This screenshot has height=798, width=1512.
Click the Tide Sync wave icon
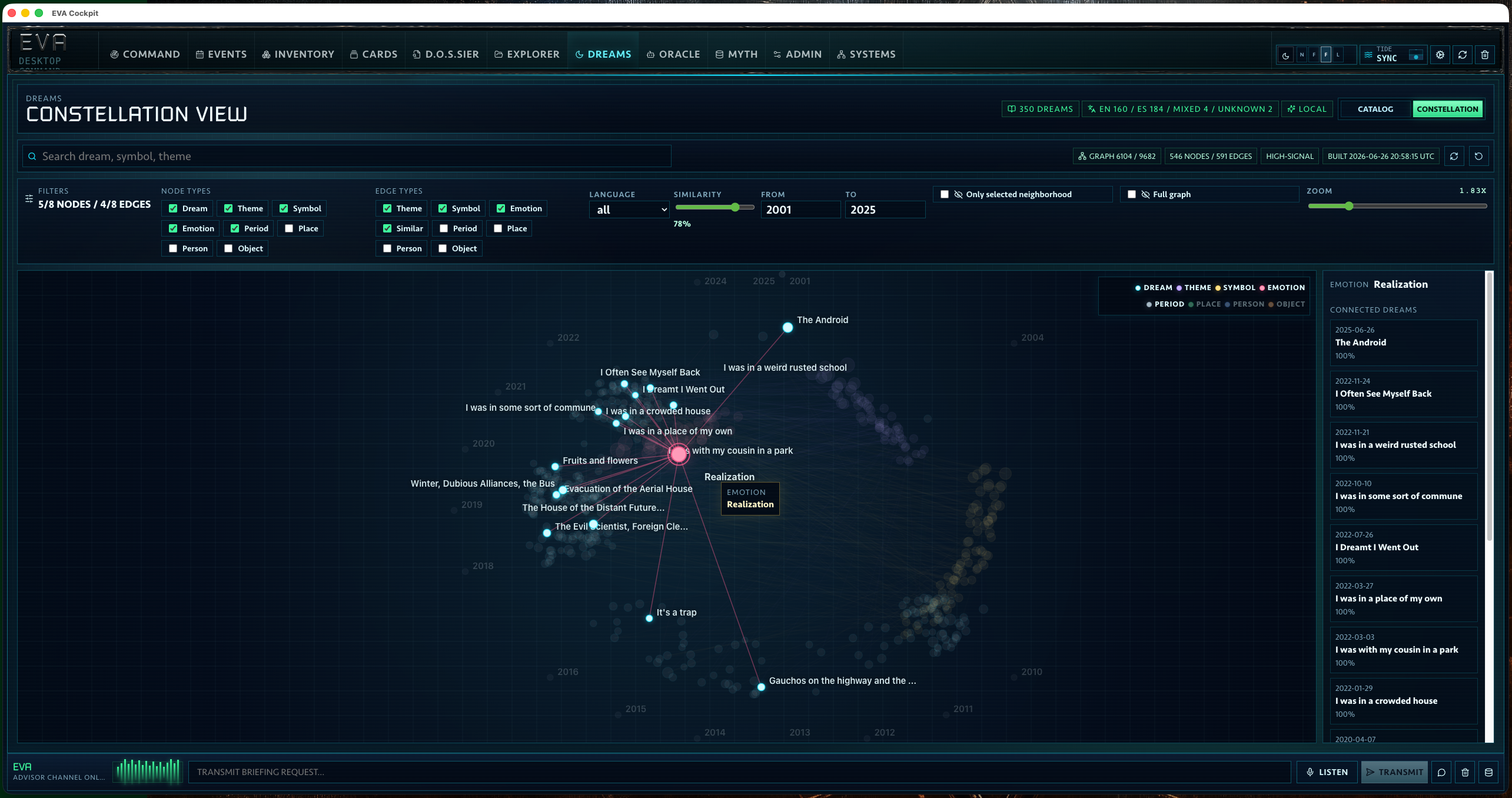[1368, 55]
